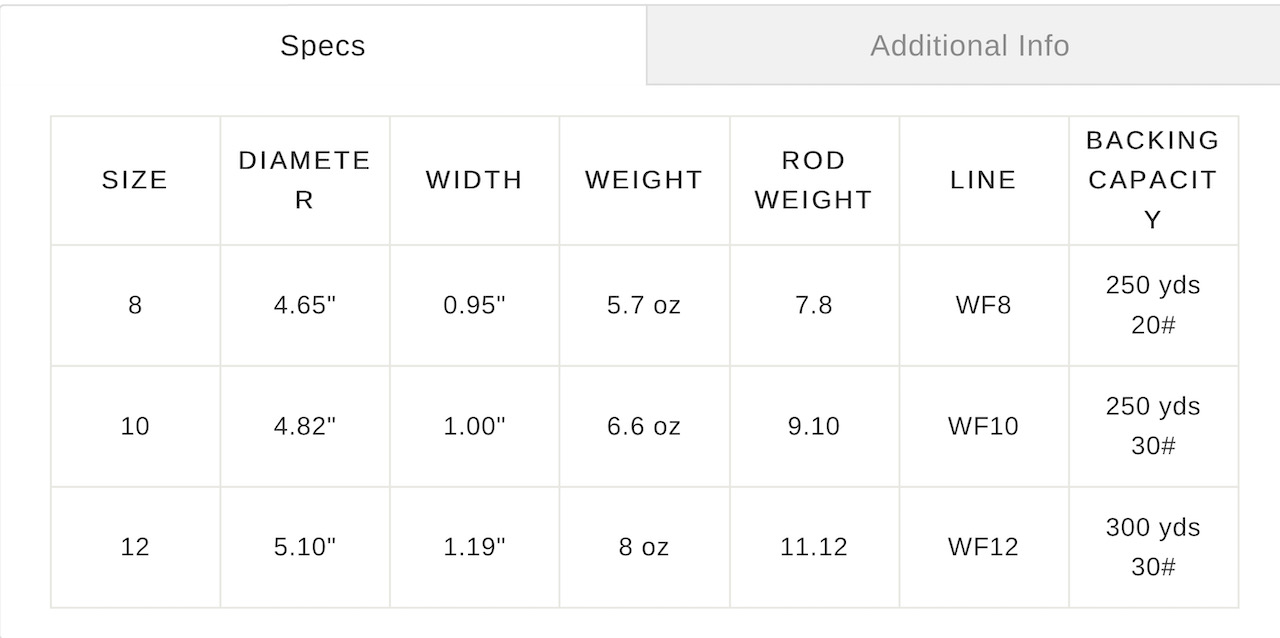Switch to the Additional Info tab

[x=969, y=46]
